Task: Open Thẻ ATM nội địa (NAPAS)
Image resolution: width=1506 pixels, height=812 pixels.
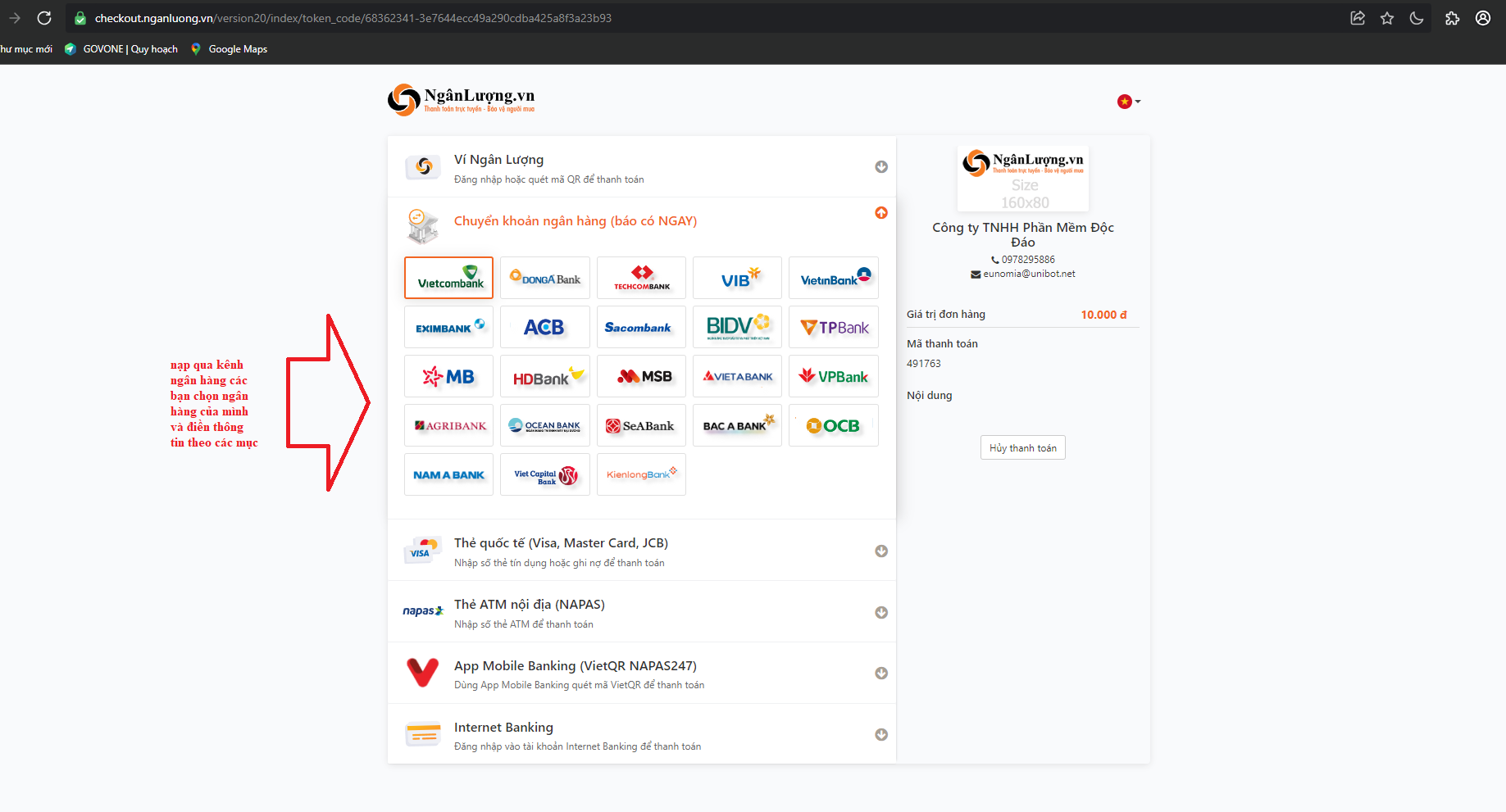Action: coord(641,612)
